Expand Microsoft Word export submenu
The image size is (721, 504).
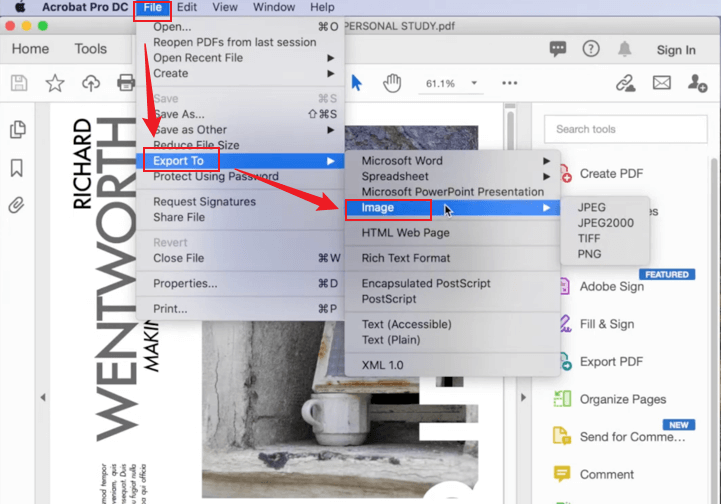pyautogui.click(x=546, y=161)
